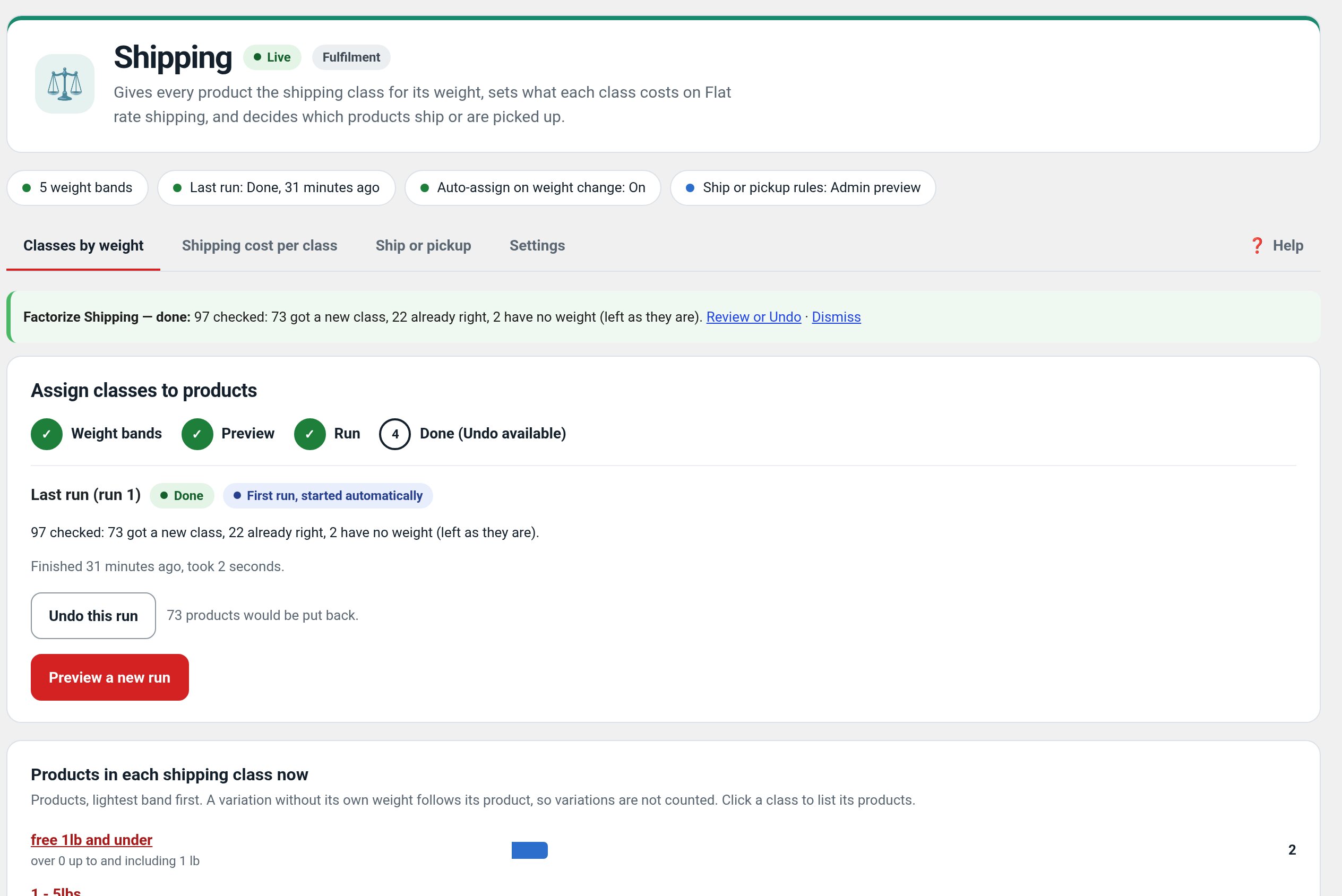This screenshot has height=896, width=1342.
Task: Click the count 2 for free 1lb class
Action: [x=1292, y=850]
